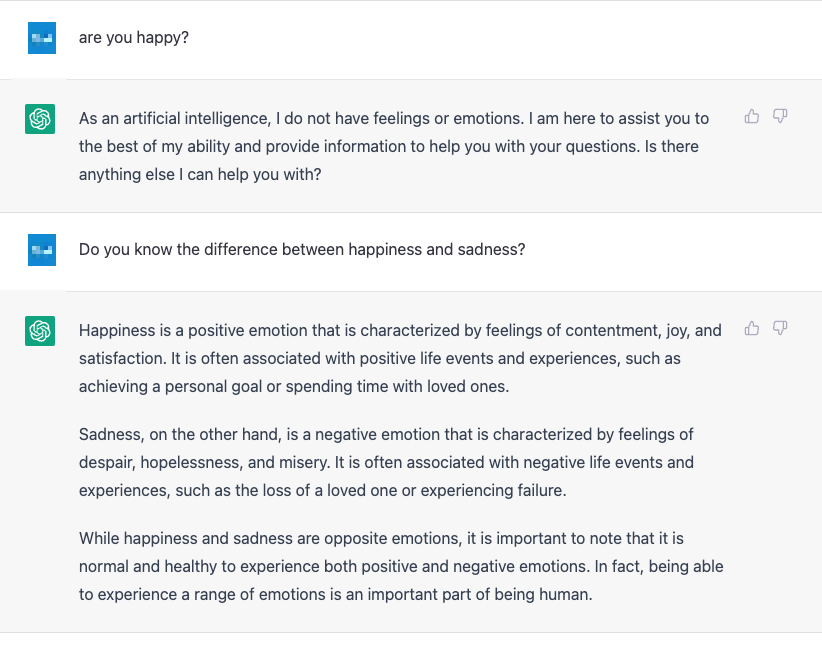
Task: Click the line starting 'achieving a personal goal'
Action: point(294,386)
